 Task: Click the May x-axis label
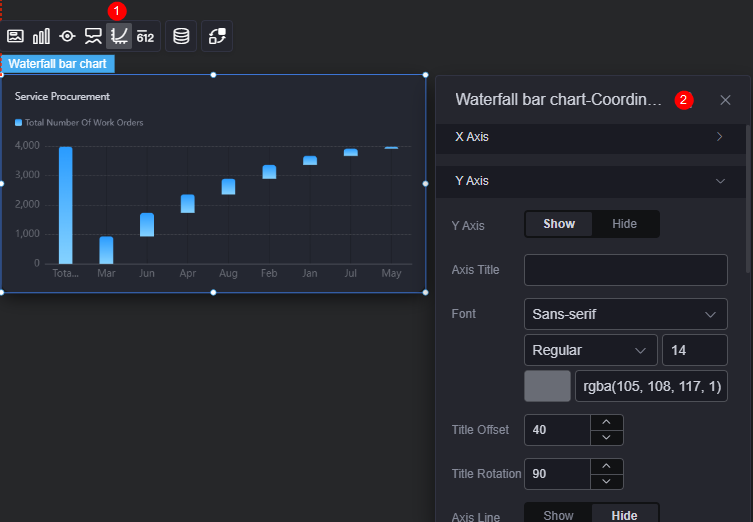click(391, 273)
